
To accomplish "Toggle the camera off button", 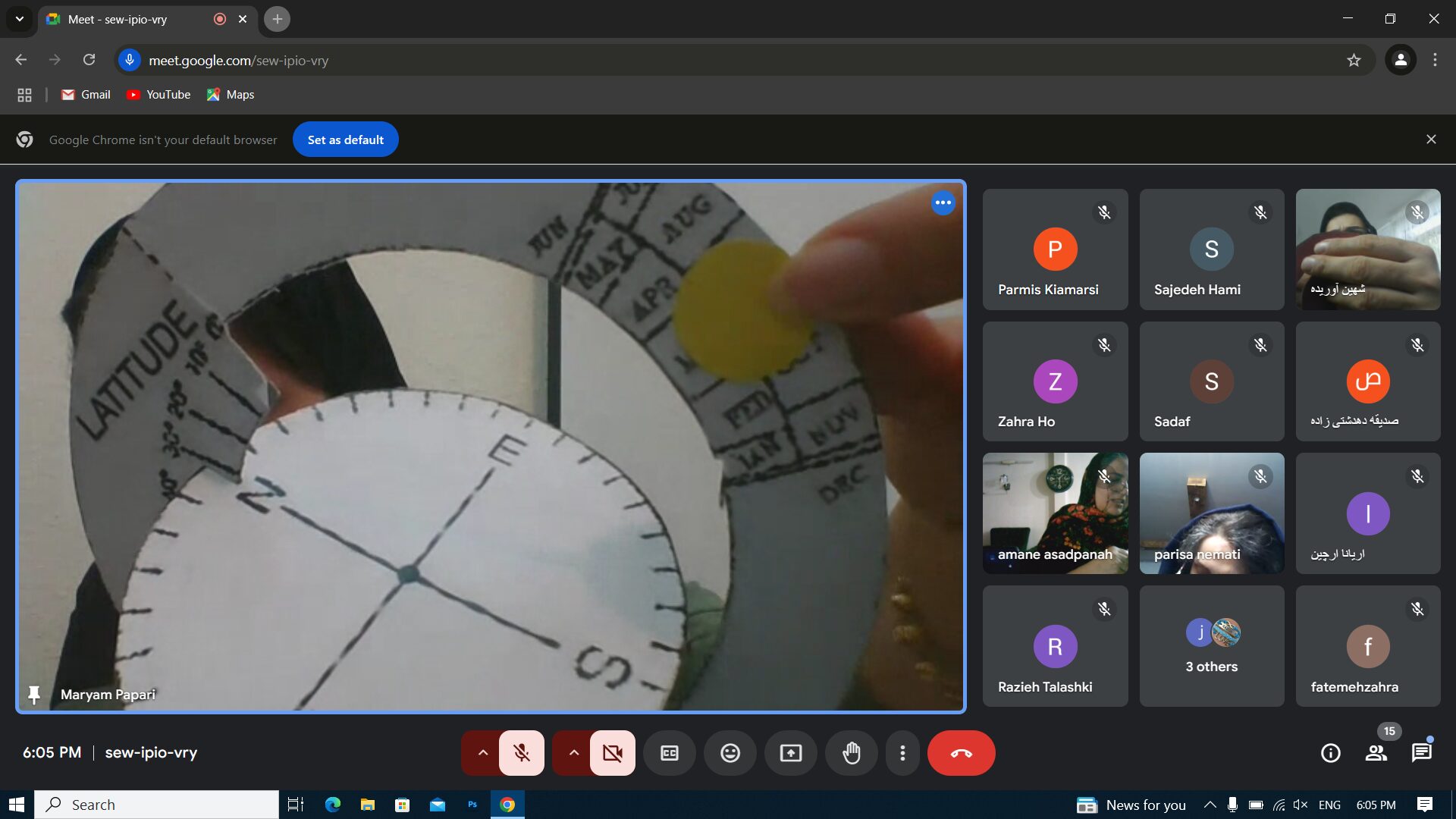I will coord(613,753).
